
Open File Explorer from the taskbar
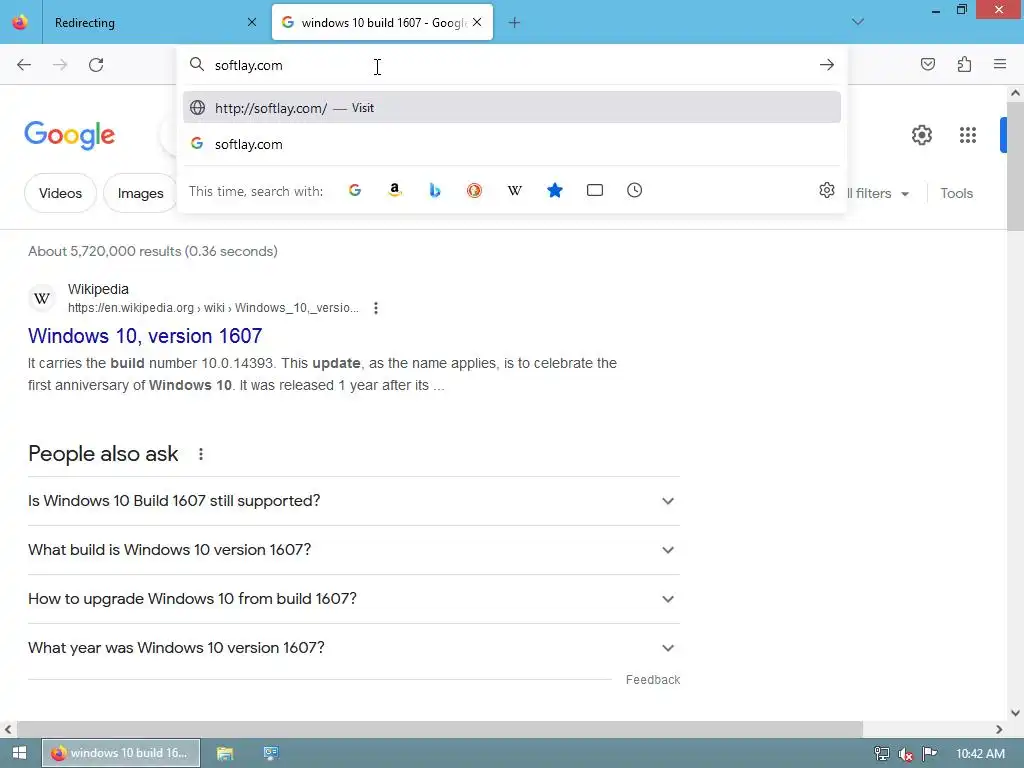[225, 753]
